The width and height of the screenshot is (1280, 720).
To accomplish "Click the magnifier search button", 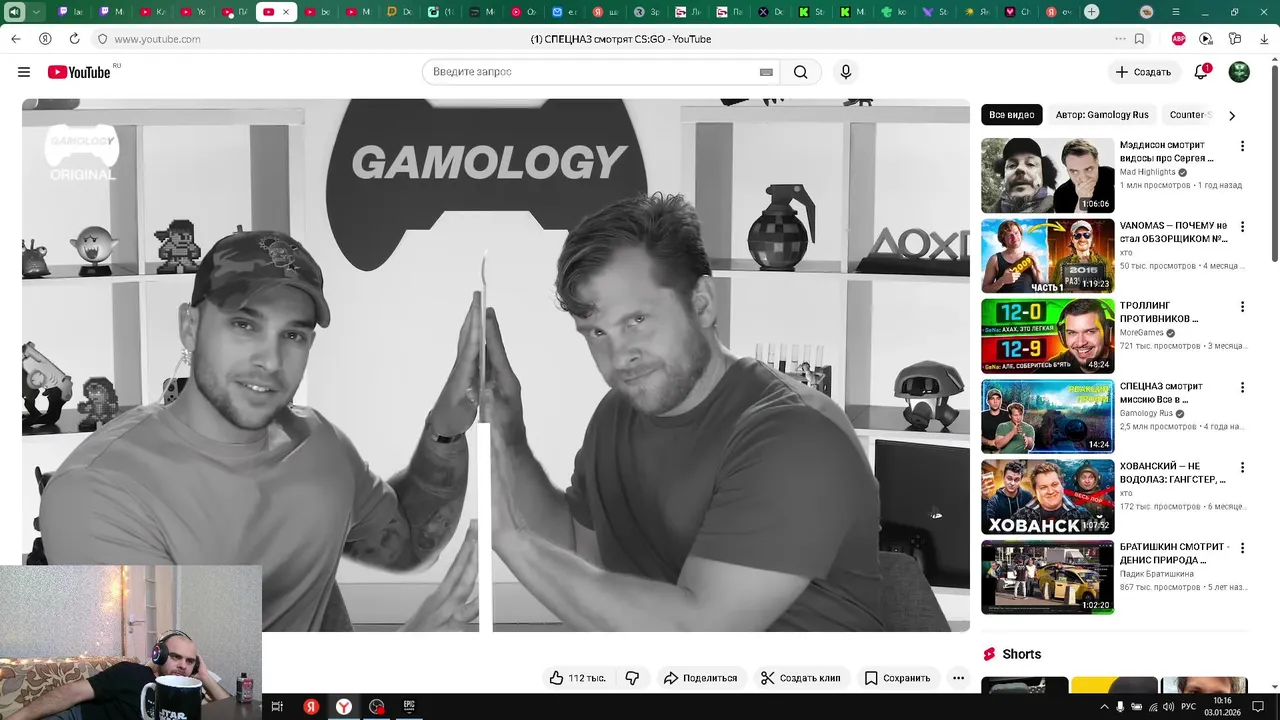I will point(801,72).
